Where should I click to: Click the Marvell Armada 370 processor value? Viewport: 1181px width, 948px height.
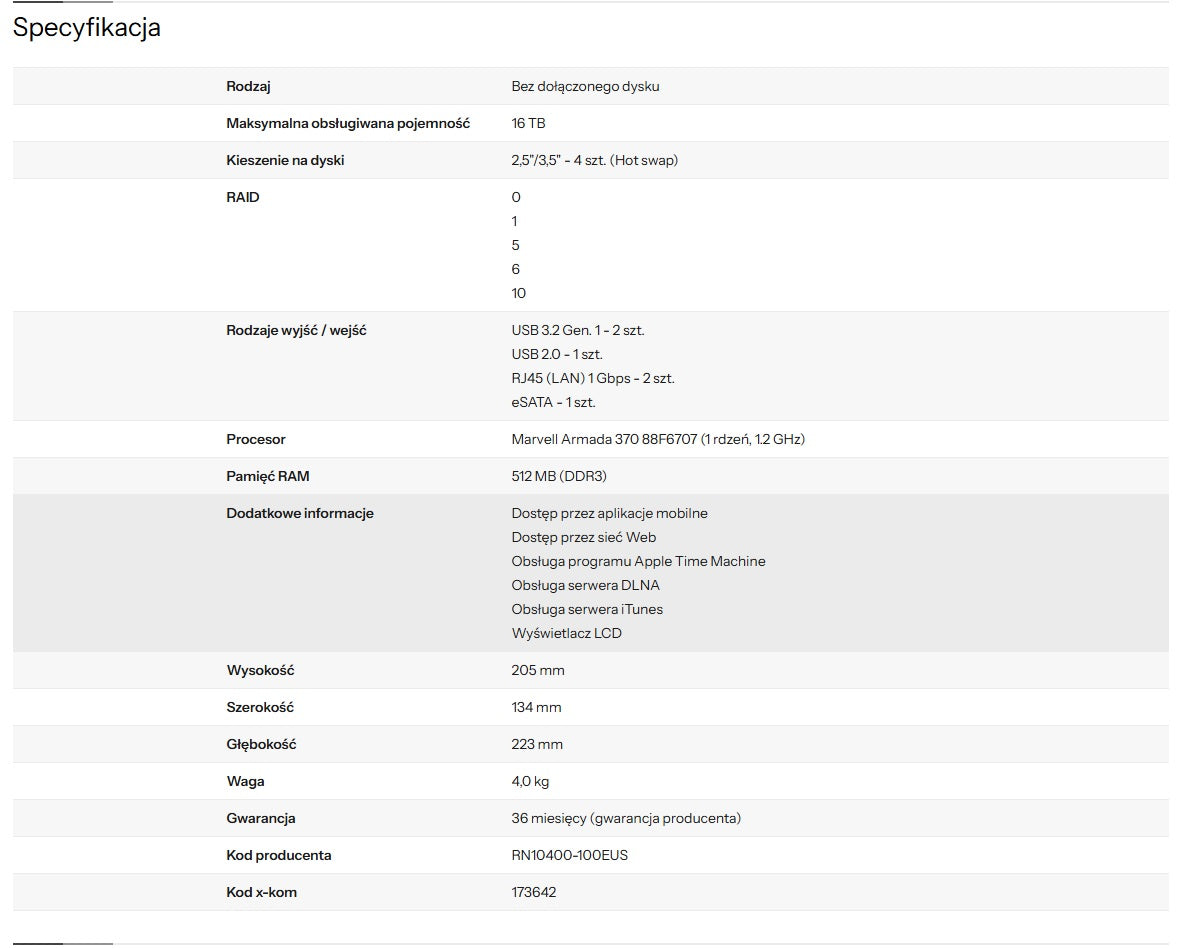(x=657, y=439)
